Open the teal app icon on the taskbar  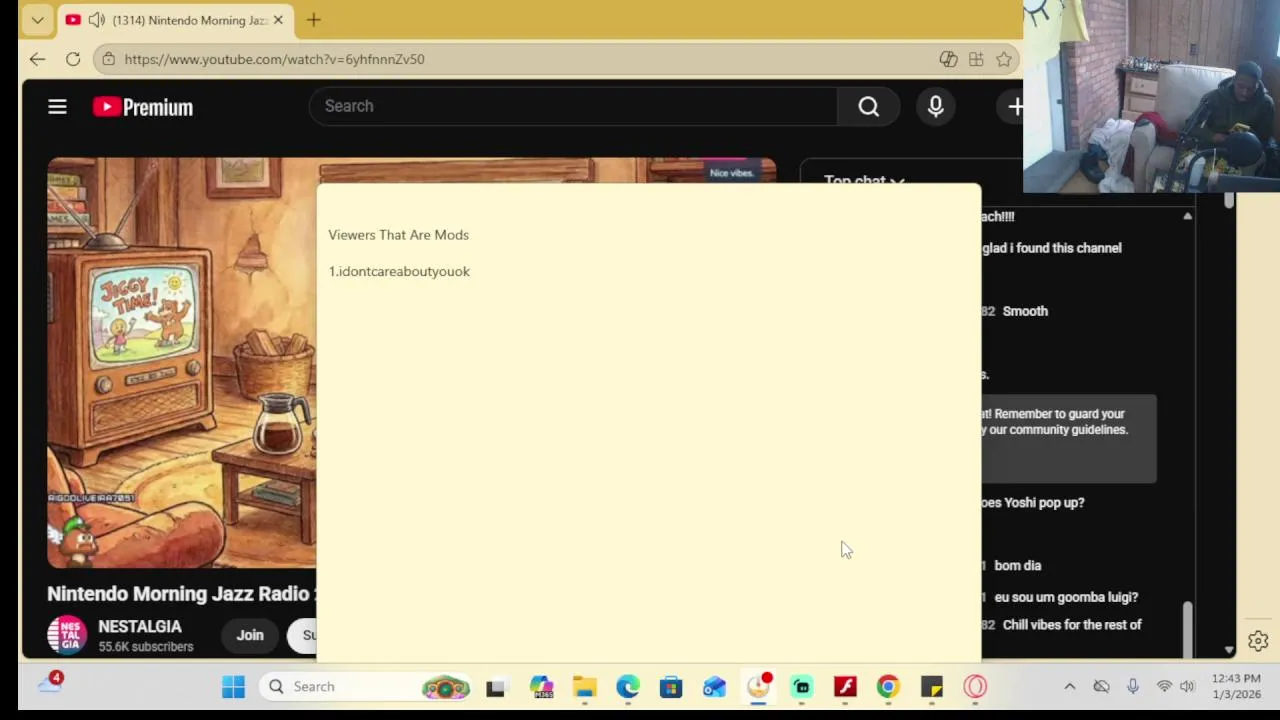tap(802, 687)
